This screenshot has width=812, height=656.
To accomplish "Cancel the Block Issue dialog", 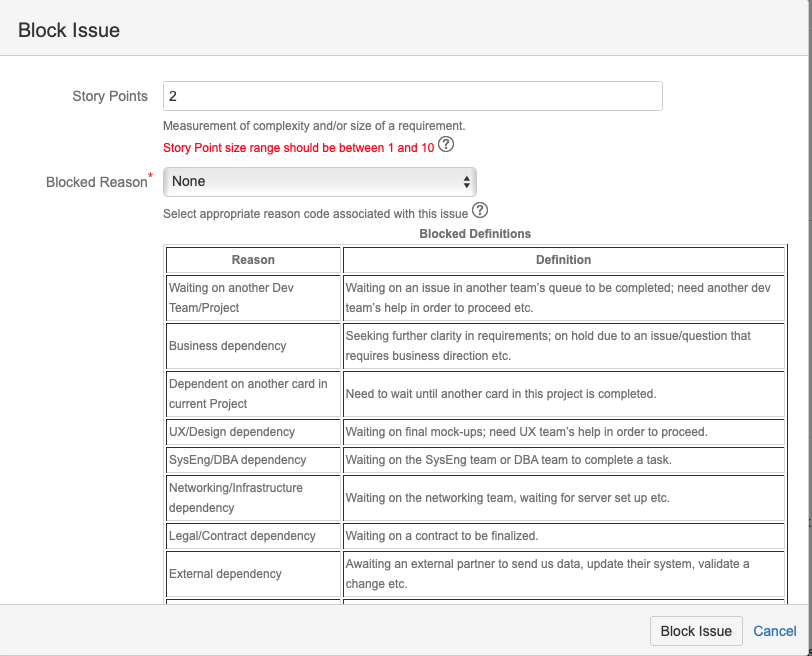I will click(774, 631).
